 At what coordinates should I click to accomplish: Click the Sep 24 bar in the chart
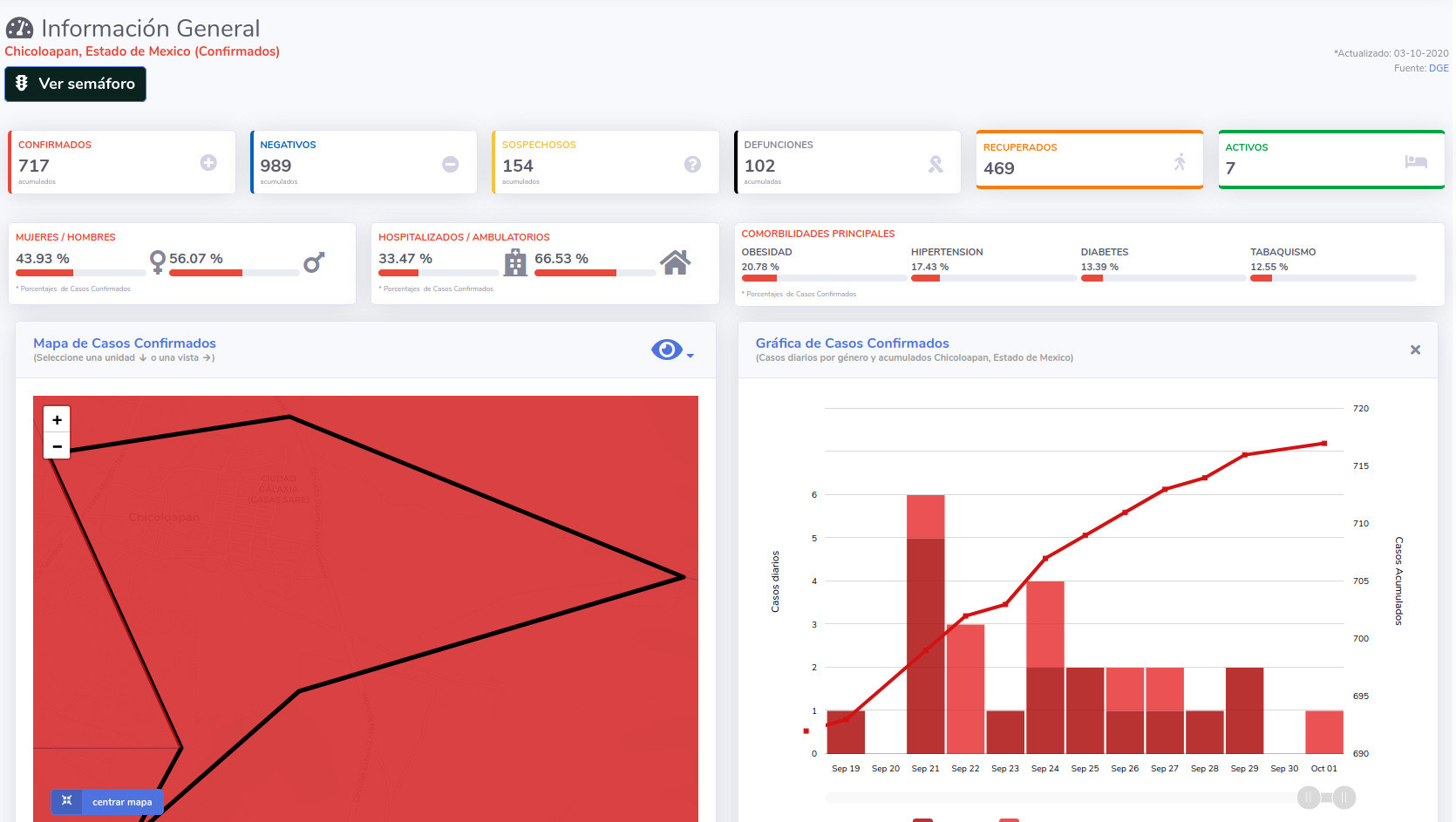pyautogui.click(x=1045, y=667)
